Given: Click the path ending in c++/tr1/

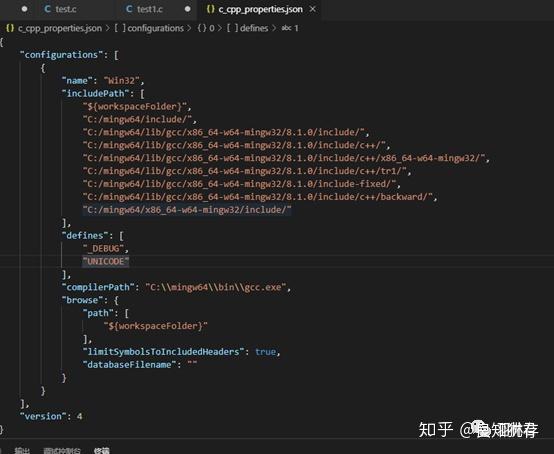Looking at the screenshot, I should 244,171.
